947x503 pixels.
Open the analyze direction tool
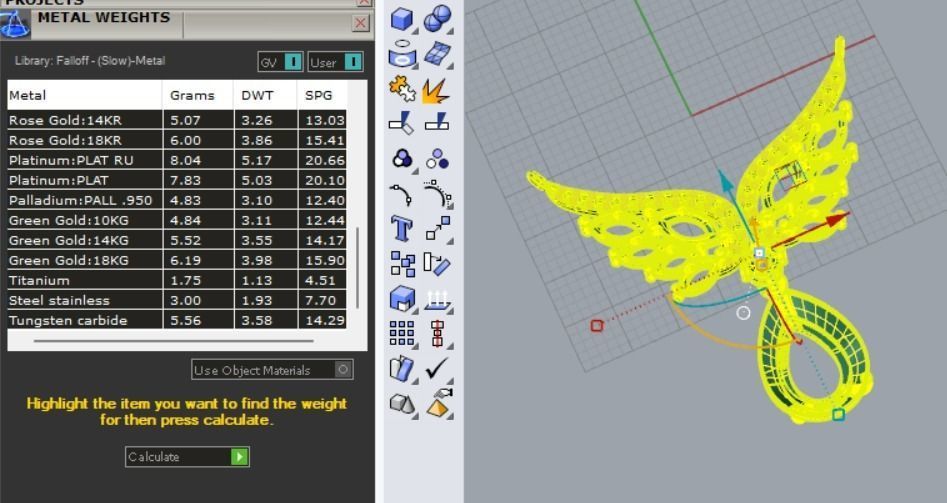coord(402,369)
